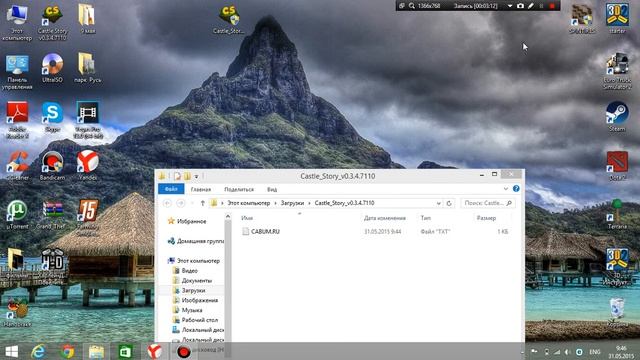Sort by the Дата изменения column header
Viewport: 640px width, 360px height.
click(x=385, y=218)
